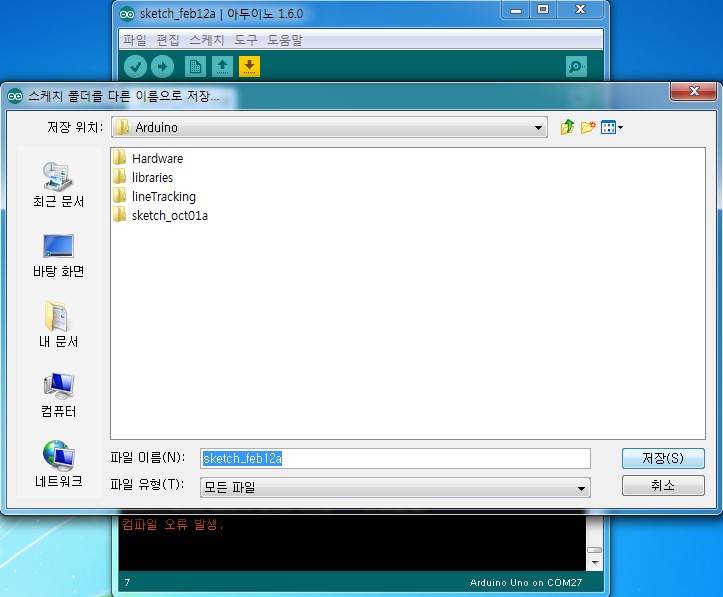Select the lineTracking folder
The image size is (723, 597).
coord(154,196)
